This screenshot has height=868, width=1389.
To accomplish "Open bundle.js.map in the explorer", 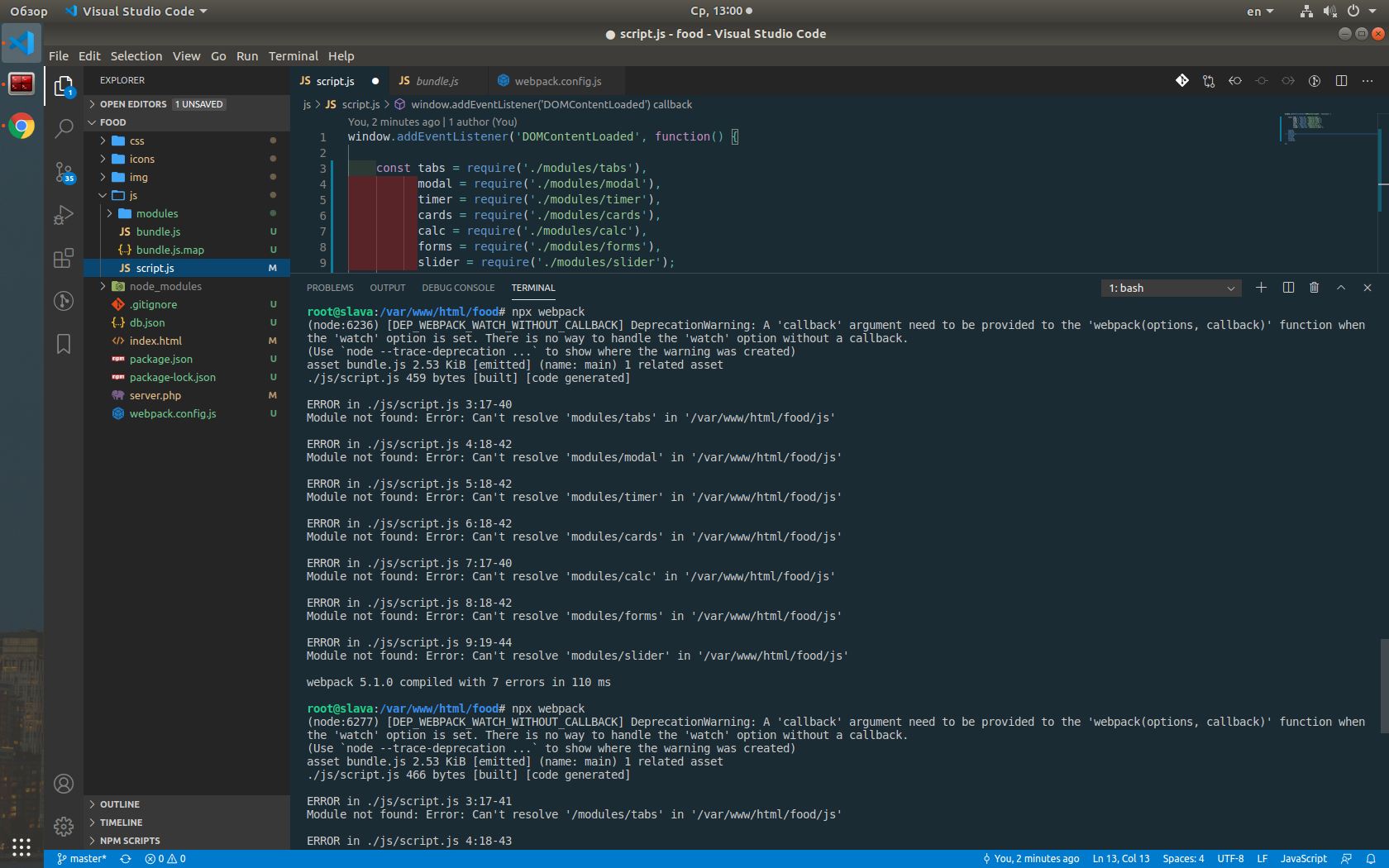I will [x=187, y=250].
